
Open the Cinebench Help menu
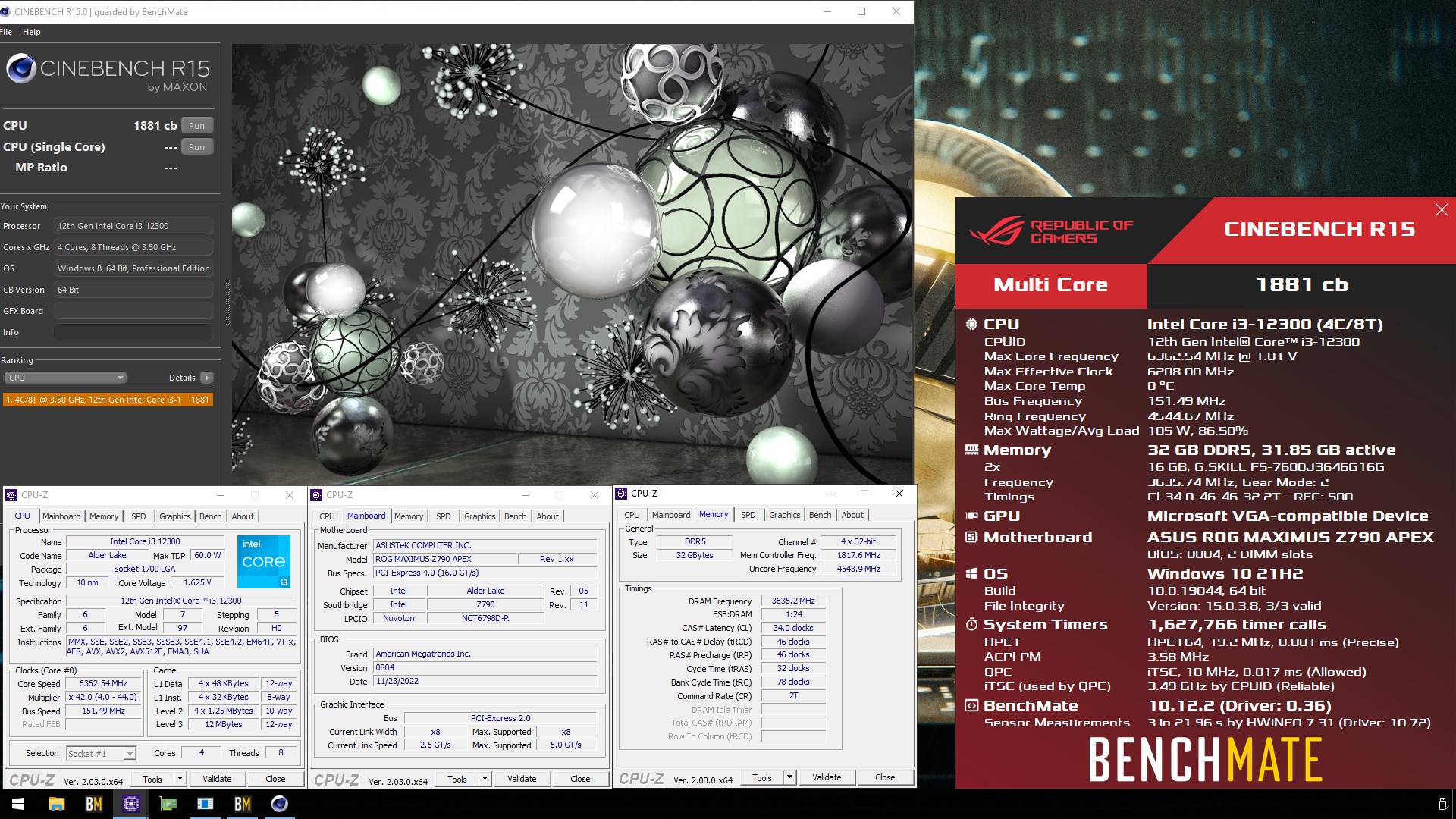point(32,32)
